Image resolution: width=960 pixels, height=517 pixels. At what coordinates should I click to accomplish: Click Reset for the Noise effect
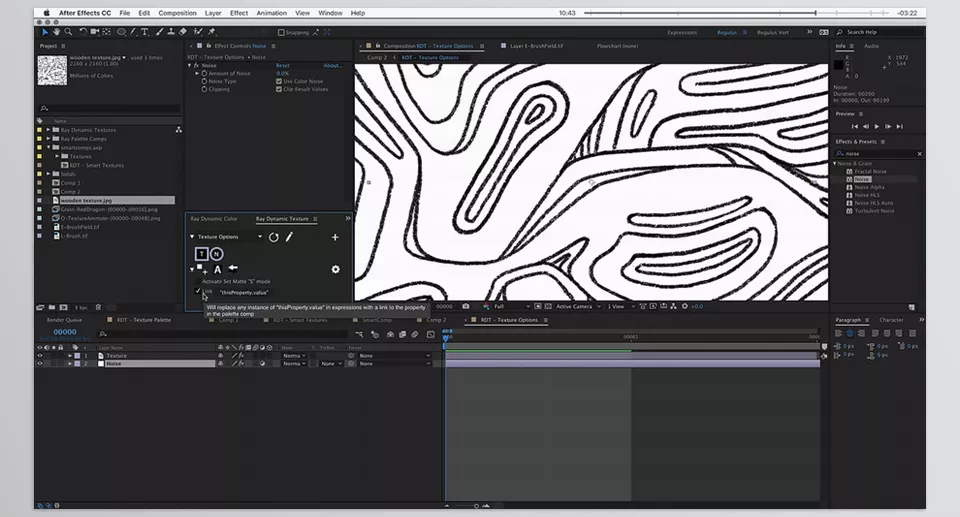[282, 66]
